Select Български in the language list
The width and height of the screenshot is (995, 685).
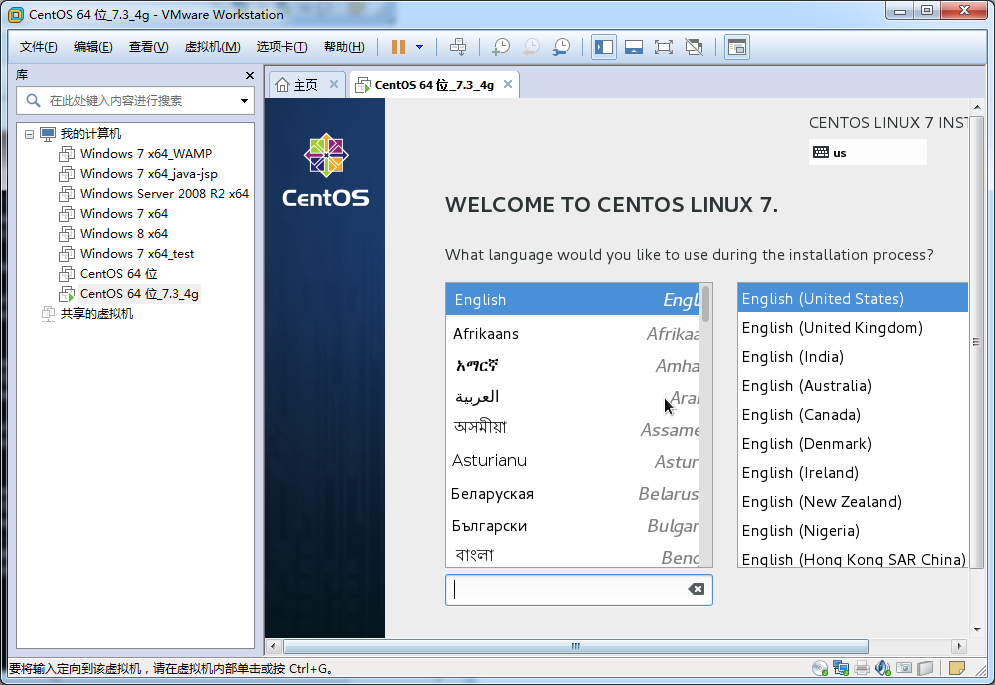[x=572, y=526]
